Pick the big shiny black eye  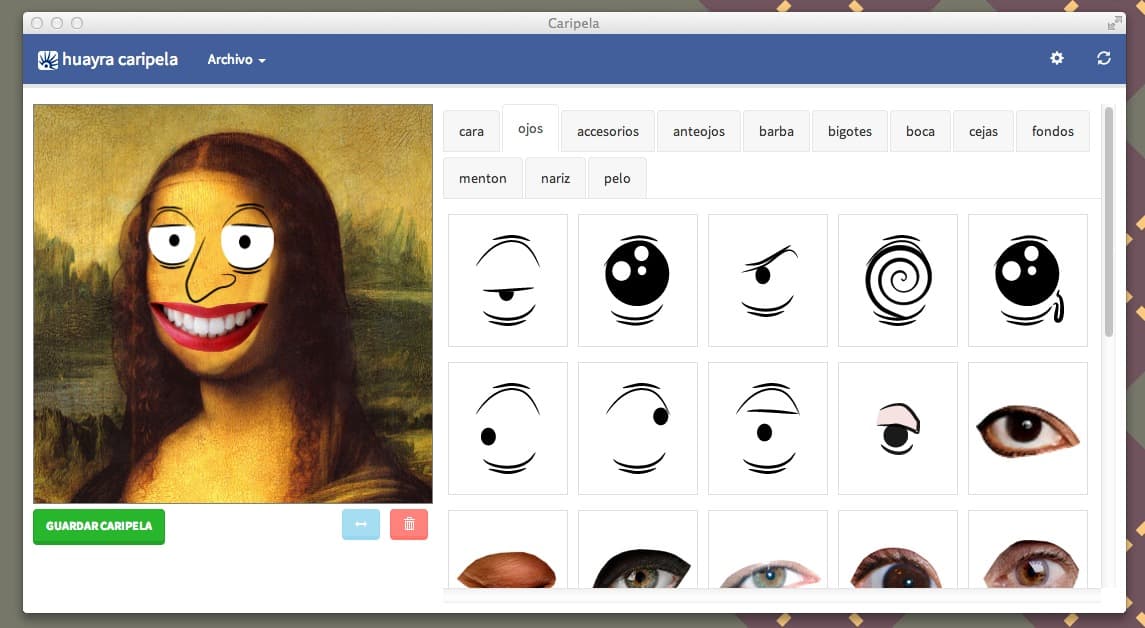[x=637, y=280]
